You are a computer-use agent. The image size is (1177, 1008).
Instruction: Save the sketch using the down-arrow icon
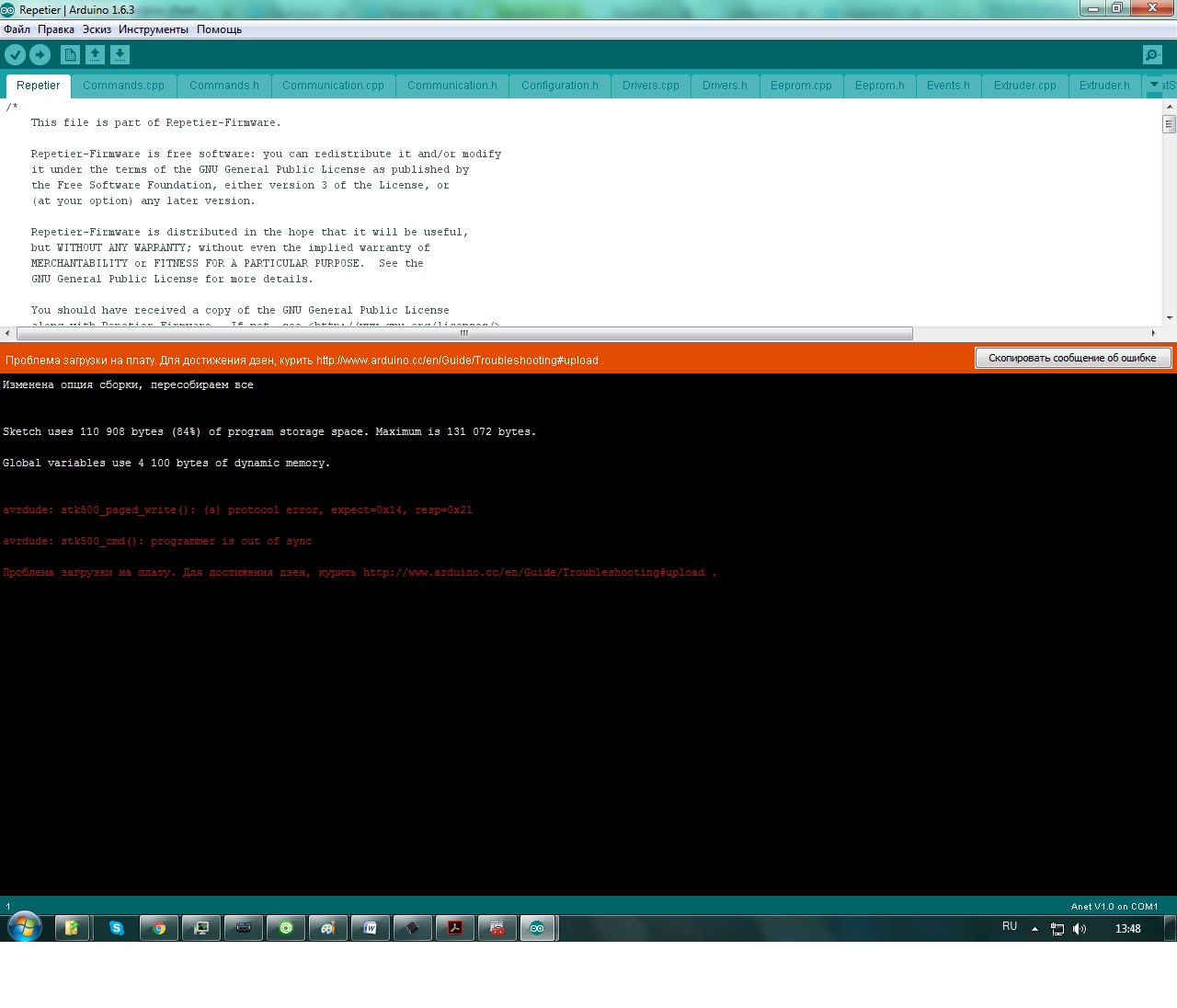[x=120, y=55]
